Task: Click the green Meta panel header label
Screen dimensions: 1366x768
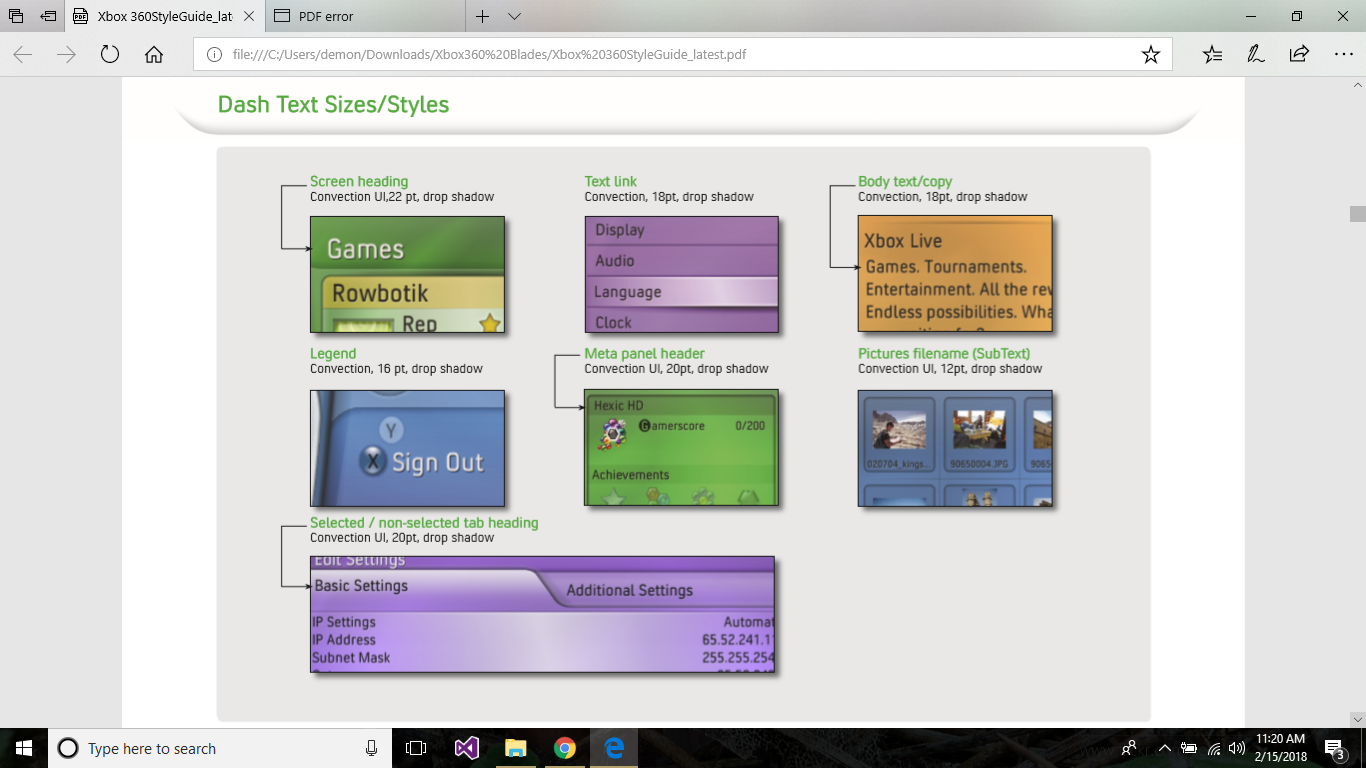Action: coord(645,353)
